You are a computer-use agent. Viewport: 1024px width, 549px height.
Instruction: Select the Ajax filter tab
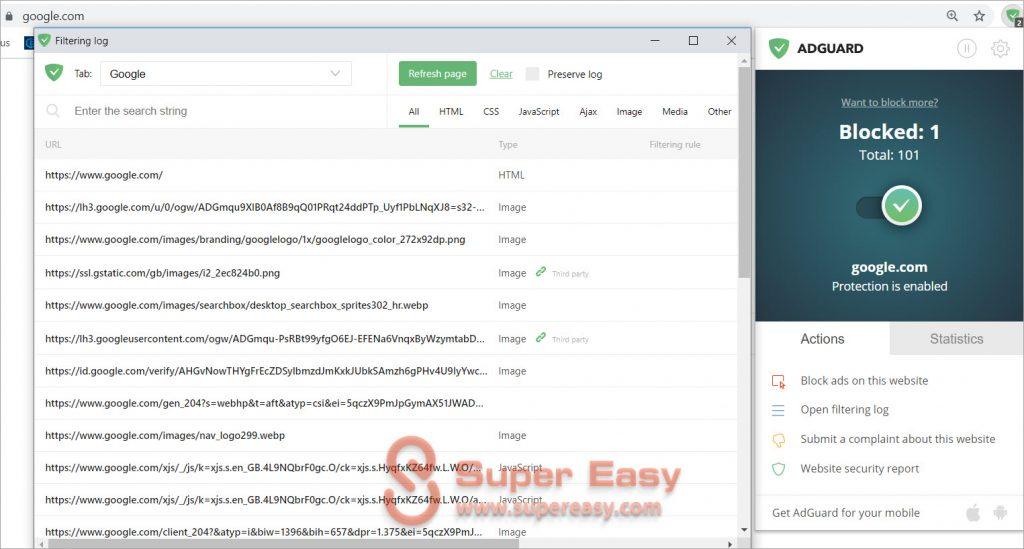click(x=588, y=112)
